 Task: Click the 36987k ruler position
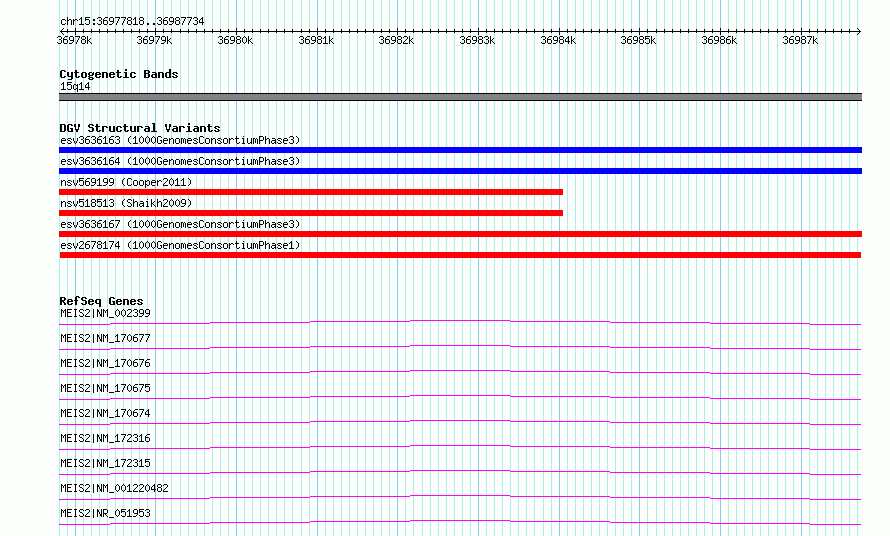click(x=800, y=40)
